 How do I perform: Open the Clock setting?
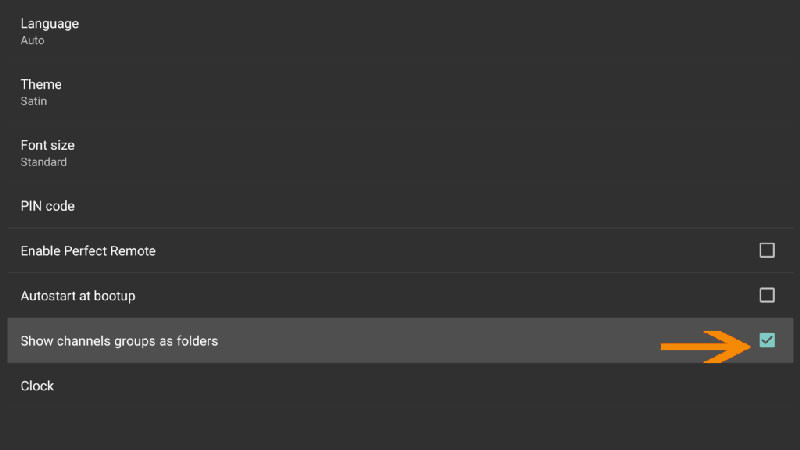pos(38,386)
